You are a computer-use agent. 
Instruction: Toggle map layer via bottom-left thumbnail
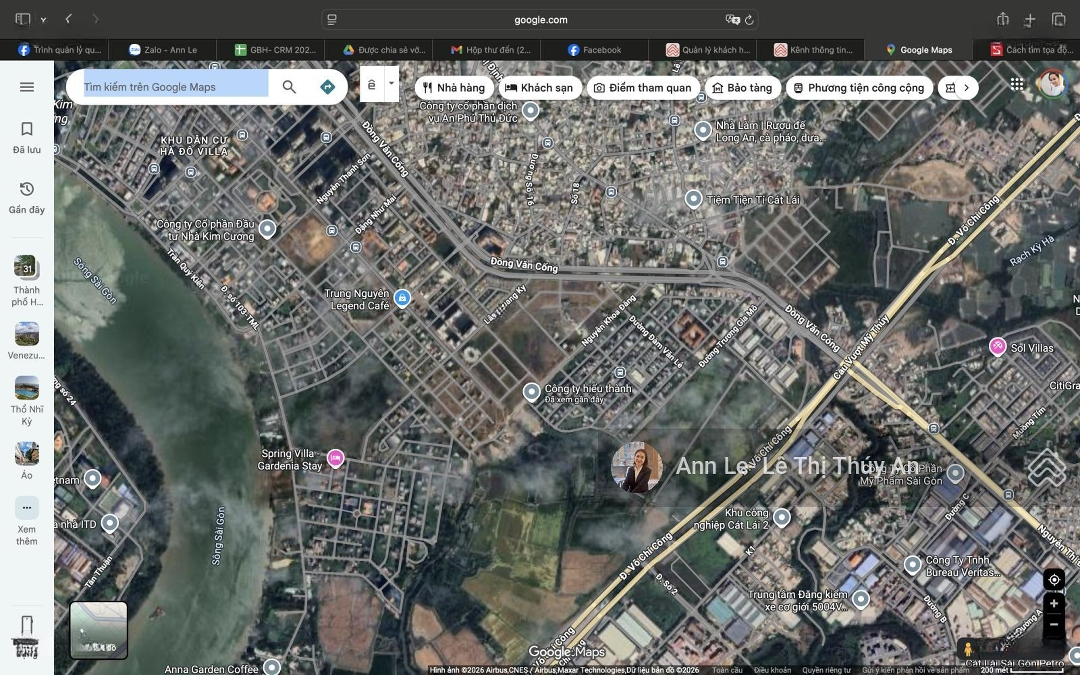99,629
